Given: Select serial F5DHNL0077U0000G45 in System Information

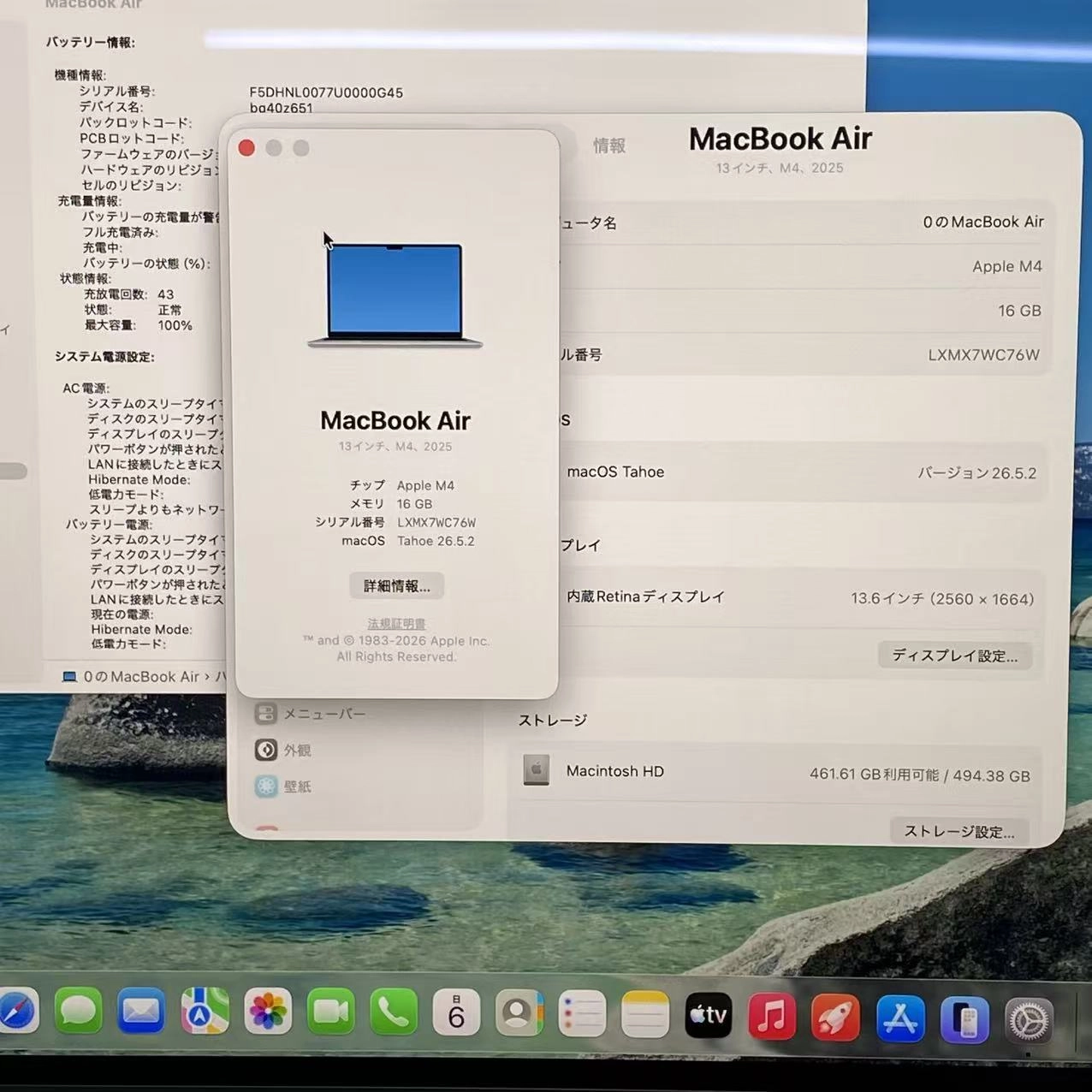Looking at the screenshot, I should click(x=326, y=92).
